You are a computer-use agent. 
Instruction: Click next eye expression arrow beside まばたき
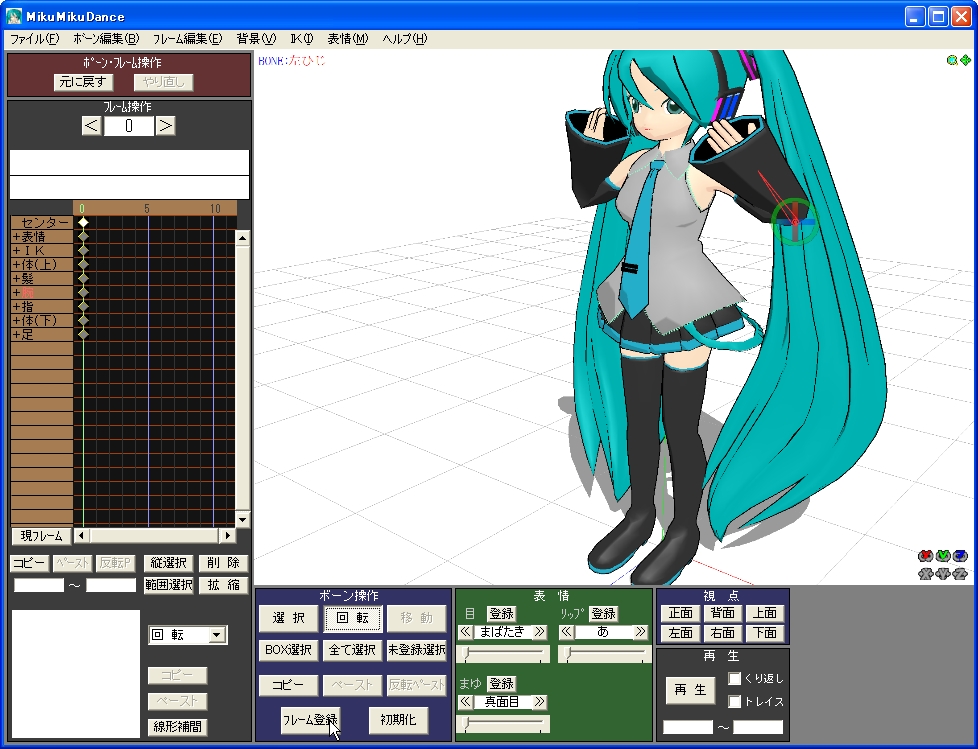click(x=540, y=632)
